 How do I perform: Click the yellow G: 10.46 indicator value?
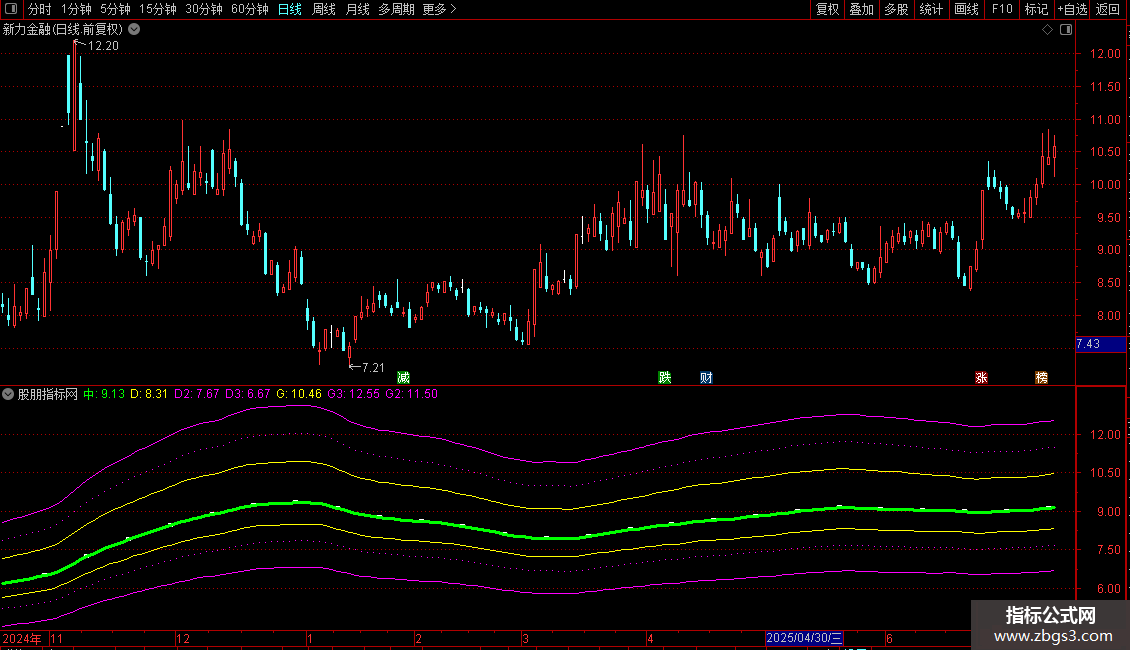299,394
